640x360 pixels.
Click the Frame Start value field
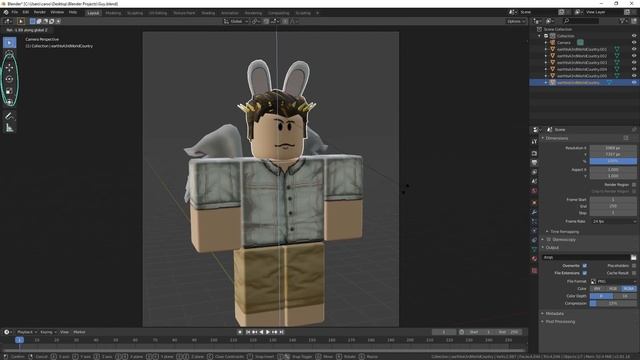click(613, 200)
